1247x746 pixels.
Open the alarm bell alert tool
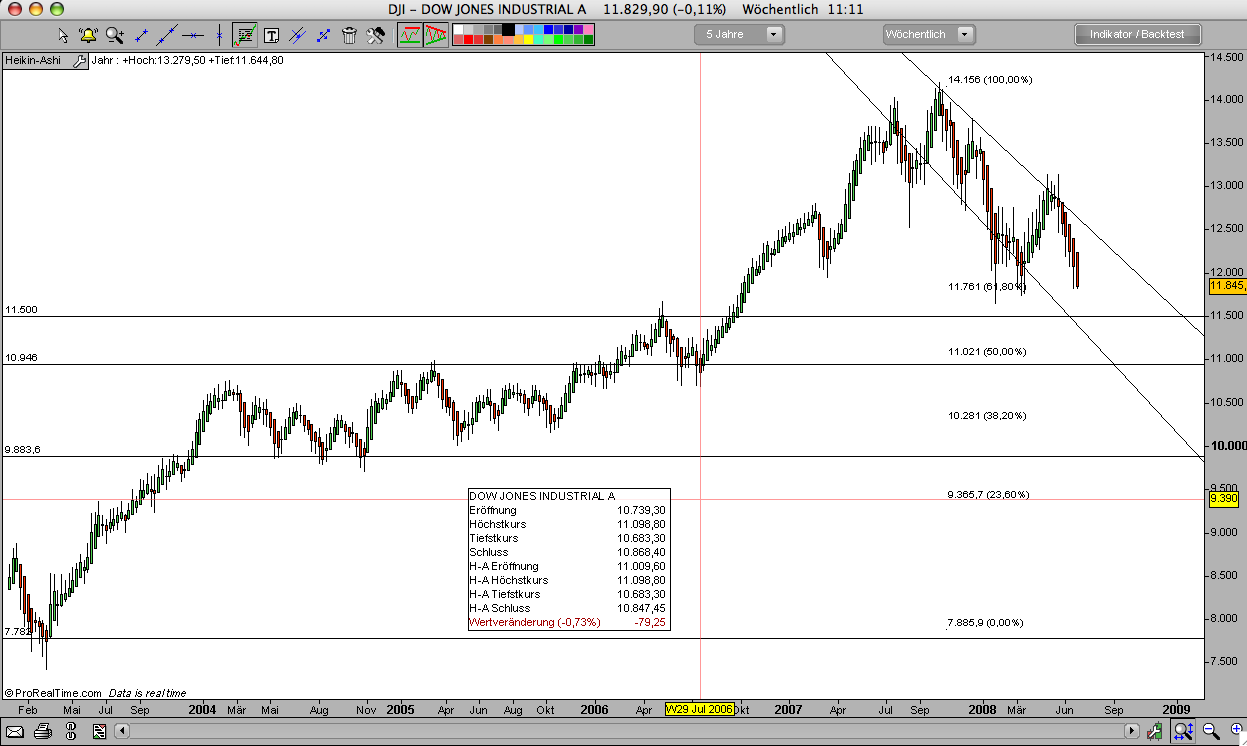tap(88, 35)
